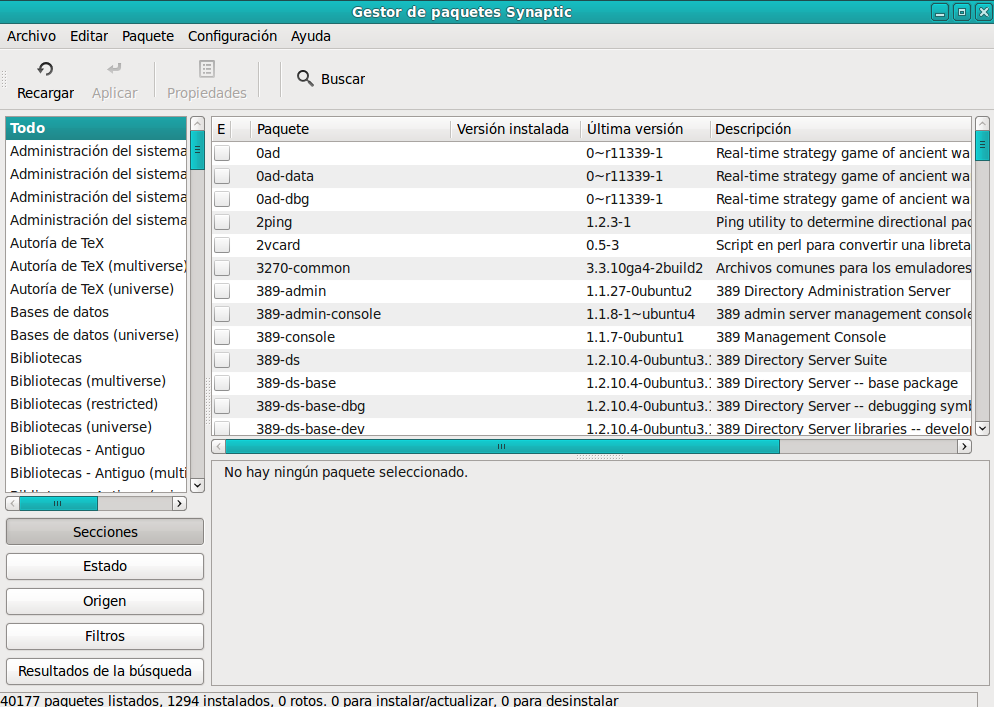Toggle checkbox for 3270-common
This screenshot has width=994, height=707.
coord(222,268)
